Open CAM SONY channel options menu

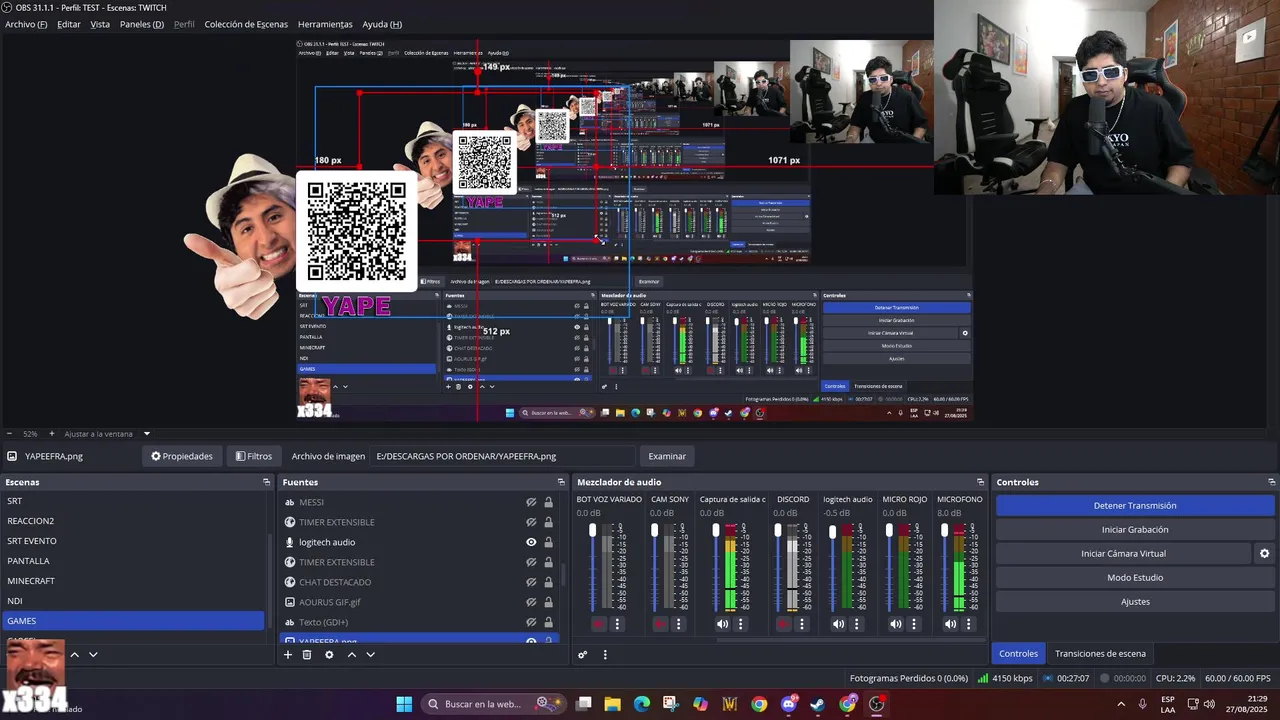pos(679,624)
